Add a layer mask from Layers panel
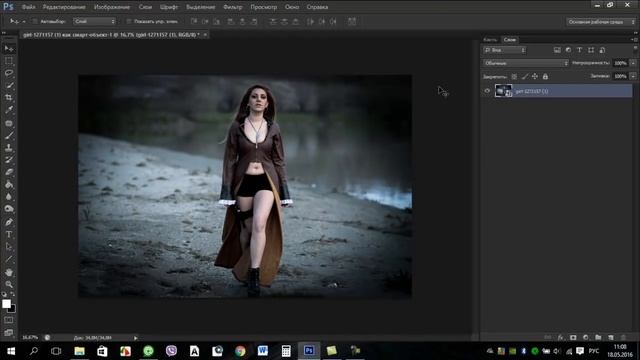This screenshot has width=640, height=360. 573,338
